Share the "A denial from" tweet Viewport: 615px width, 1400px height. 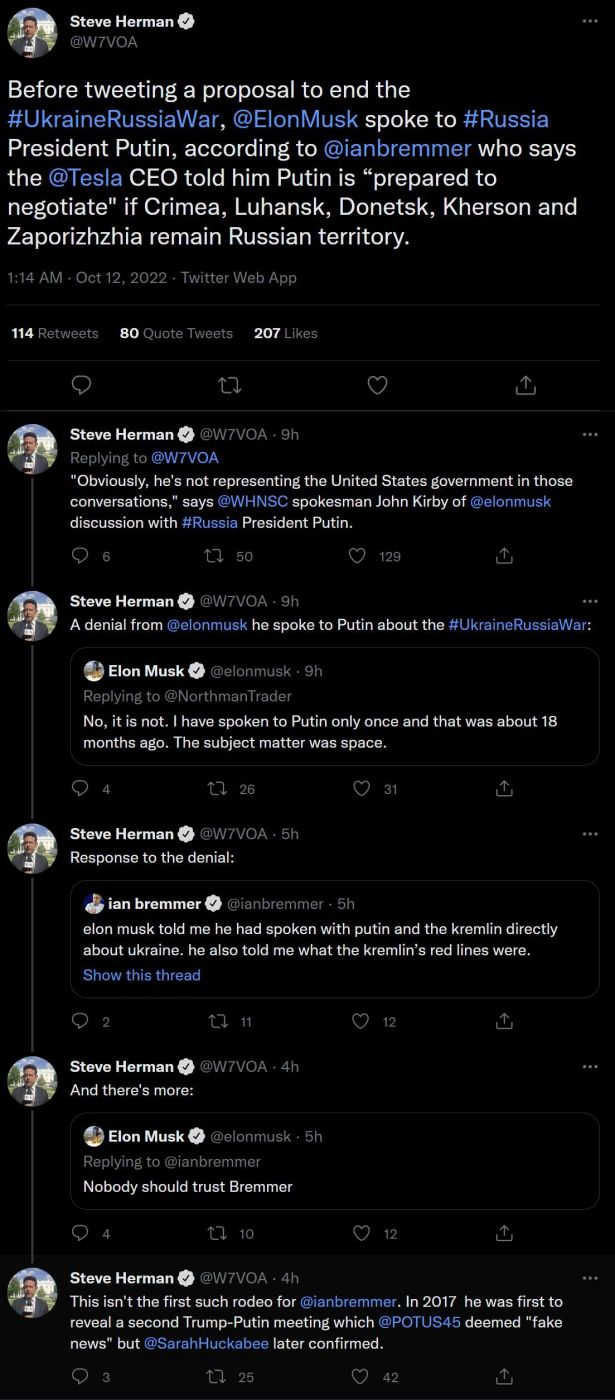pyautogui.click(x=505, y=788)
